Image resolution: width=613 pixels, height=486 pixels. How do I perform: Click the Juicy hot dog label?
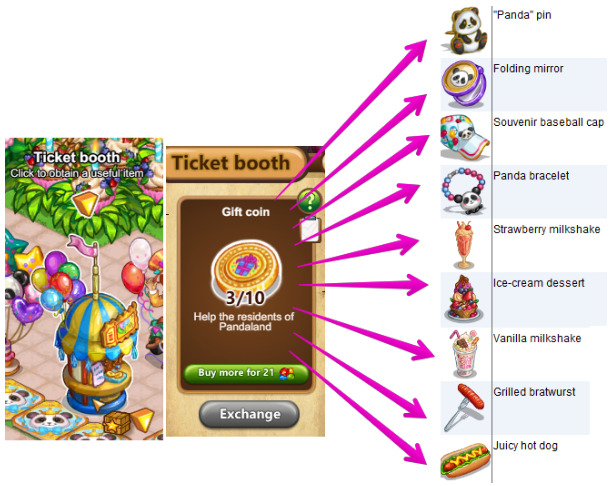(x=525, y=446)
